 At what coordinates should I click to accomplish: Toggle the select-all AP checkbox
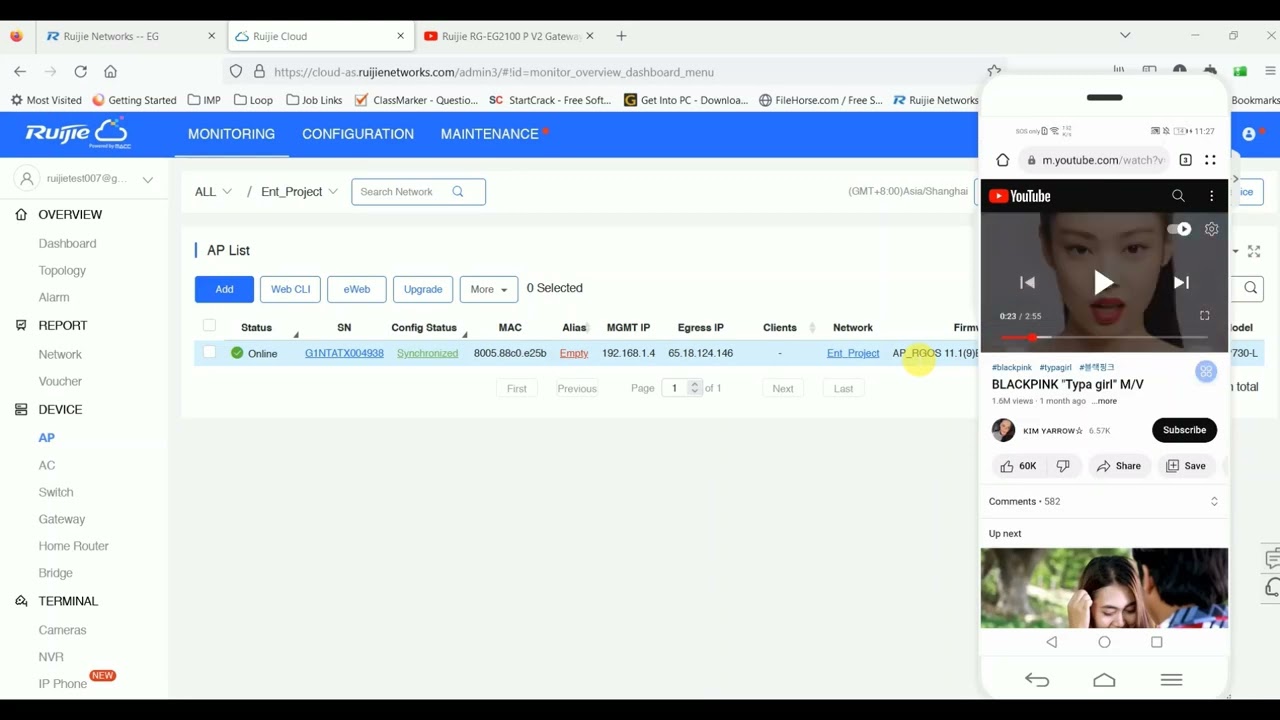click(x=209, y=325)
